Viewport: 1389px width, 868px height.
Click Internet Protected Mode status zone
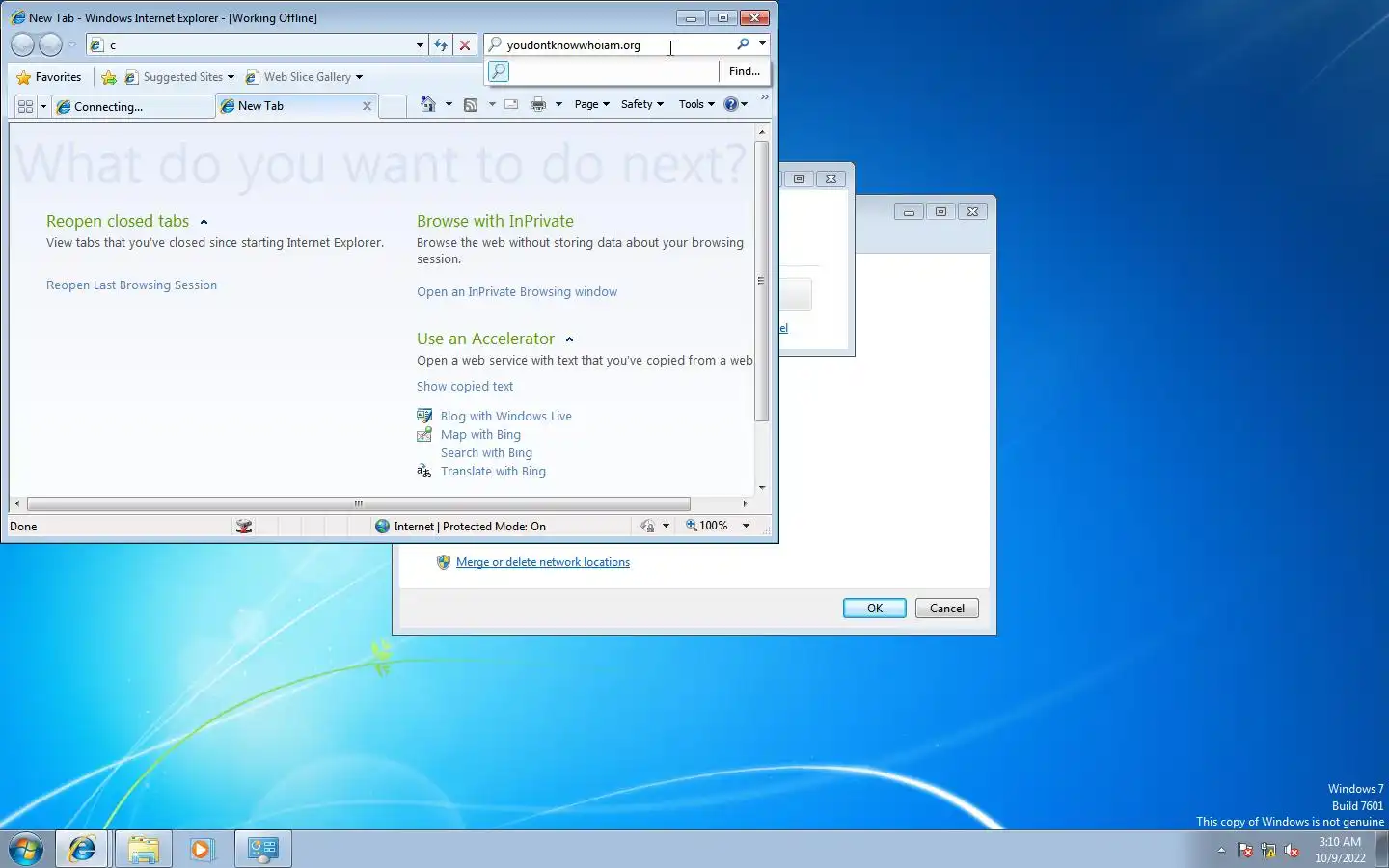(x=460, y=527)
